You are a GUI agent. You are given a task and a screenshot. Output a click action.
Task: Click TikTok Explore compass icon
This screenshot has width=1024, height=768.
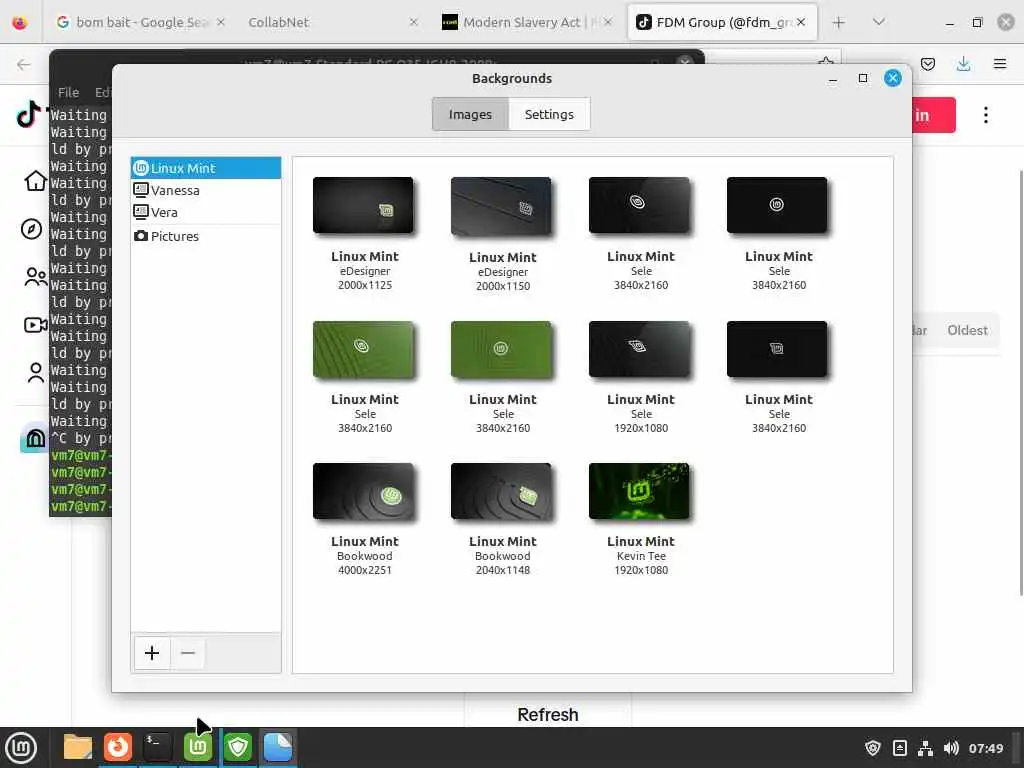31,229
